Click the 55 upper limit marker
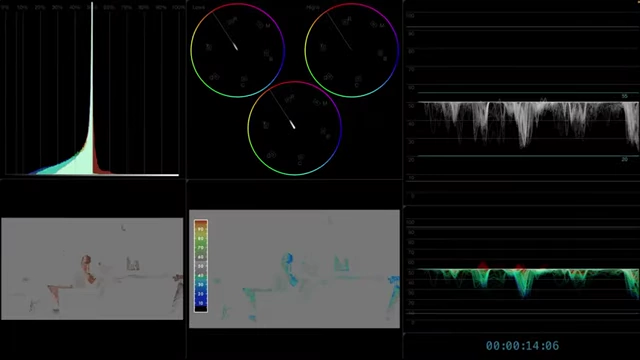640x360 pixels. tap(624, 96)
